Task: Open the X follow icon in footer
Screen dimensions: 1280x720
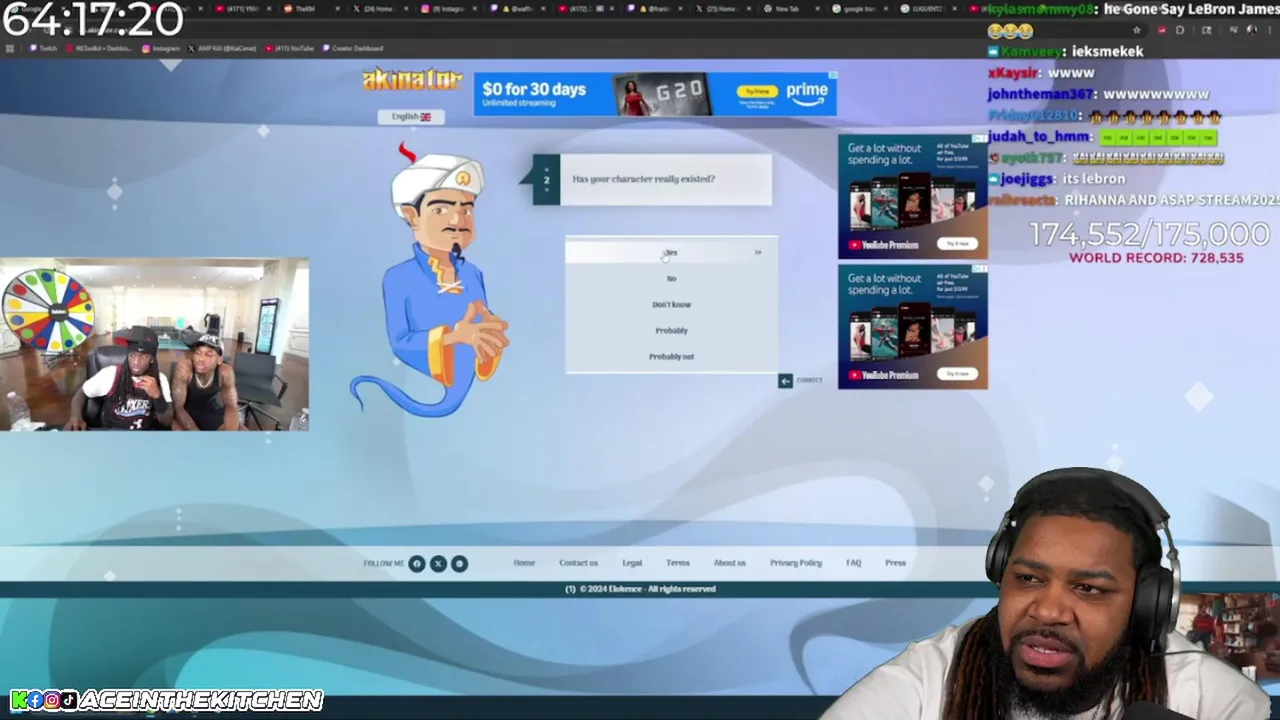Action: 438,563
